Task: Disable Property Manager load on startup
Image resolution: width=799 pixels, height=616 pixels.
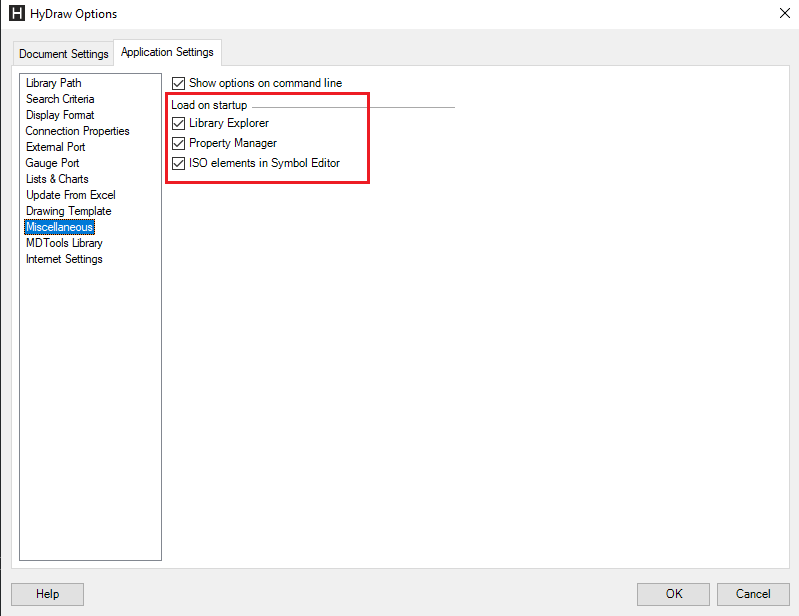Action: (x=179, y=143)
